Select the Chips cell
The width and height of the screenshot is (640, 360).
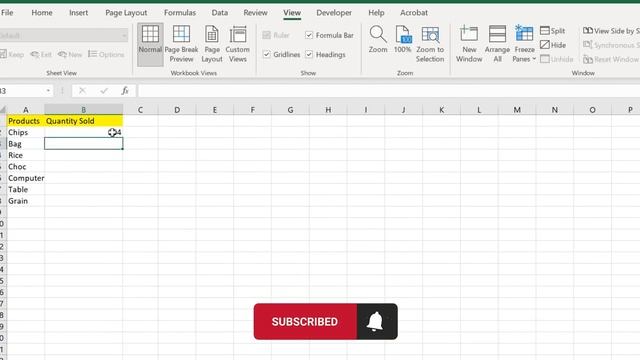tap(25, 132)
